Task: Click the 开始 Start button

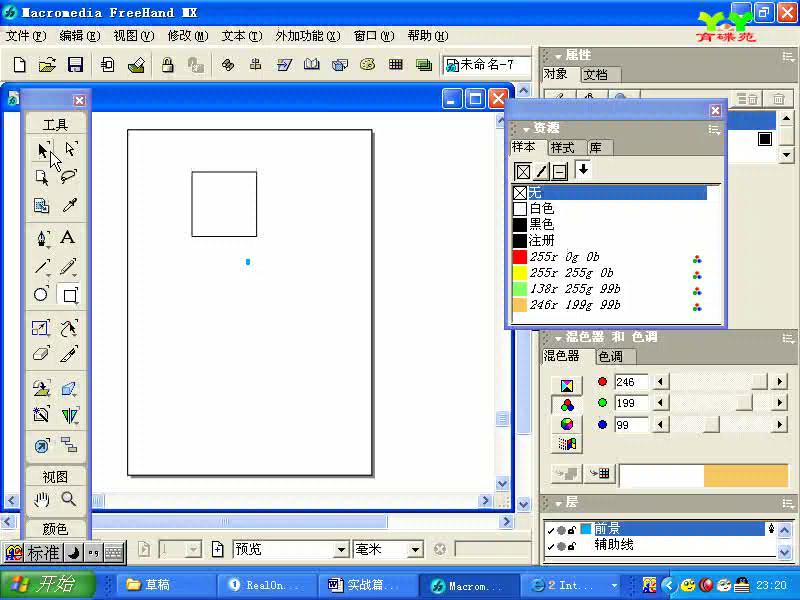Action: [48, 584]
